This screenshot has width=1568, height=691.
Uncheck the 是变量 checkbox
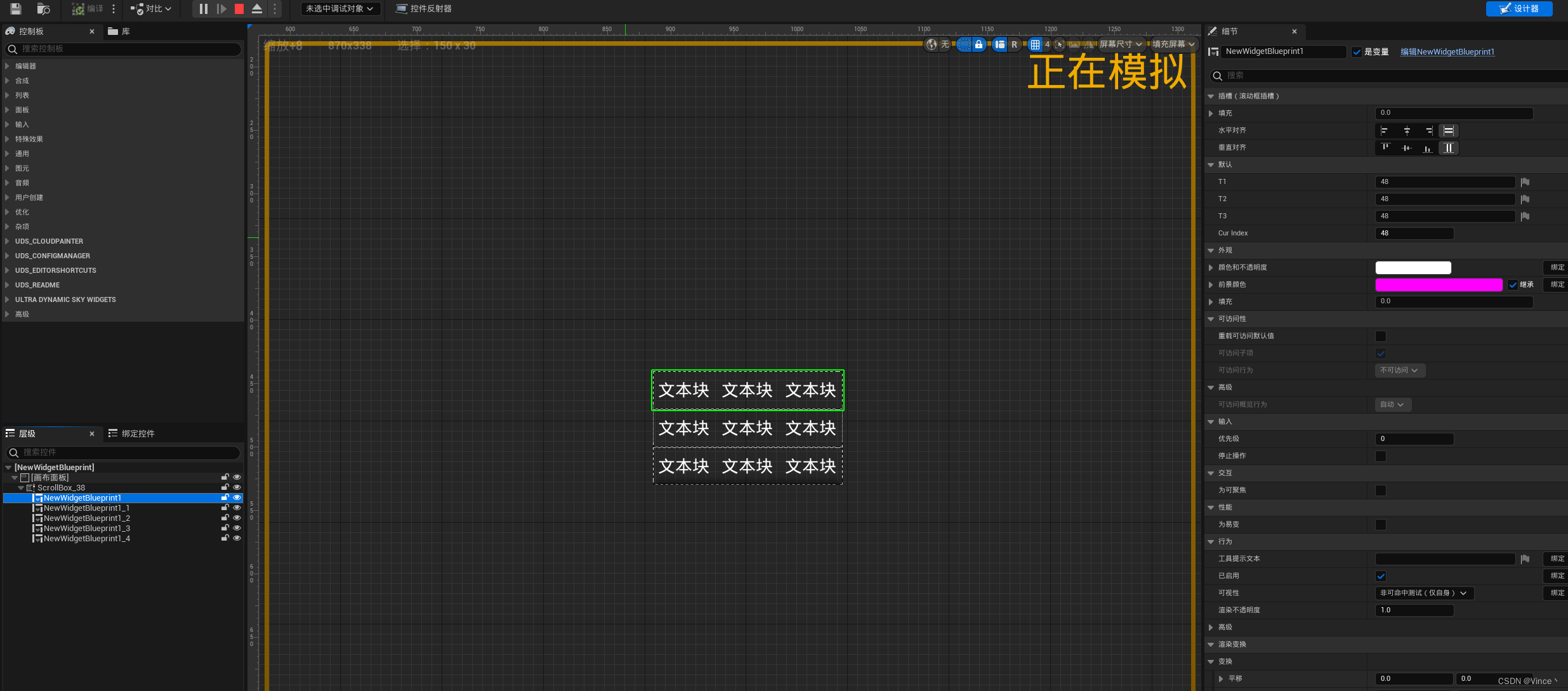click(x=1357, y=52)
